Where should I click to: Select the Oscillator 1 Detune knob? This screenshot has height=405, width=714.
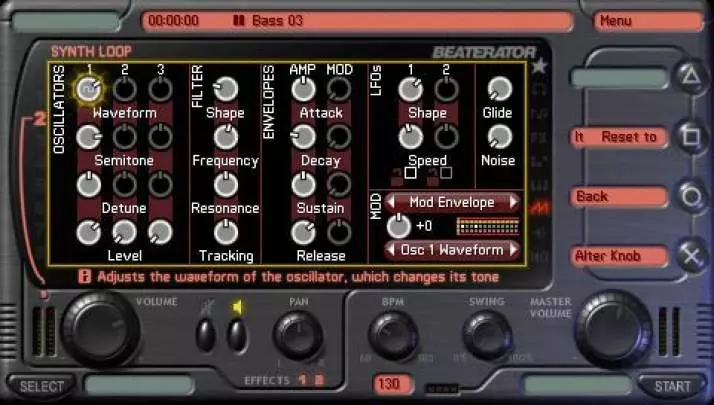[x=89, y=185]
